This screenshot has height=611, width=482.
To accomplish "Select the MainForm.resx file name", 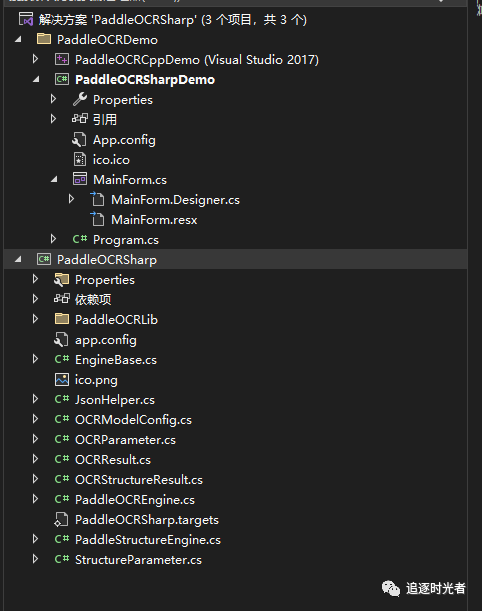I will 154,220.
